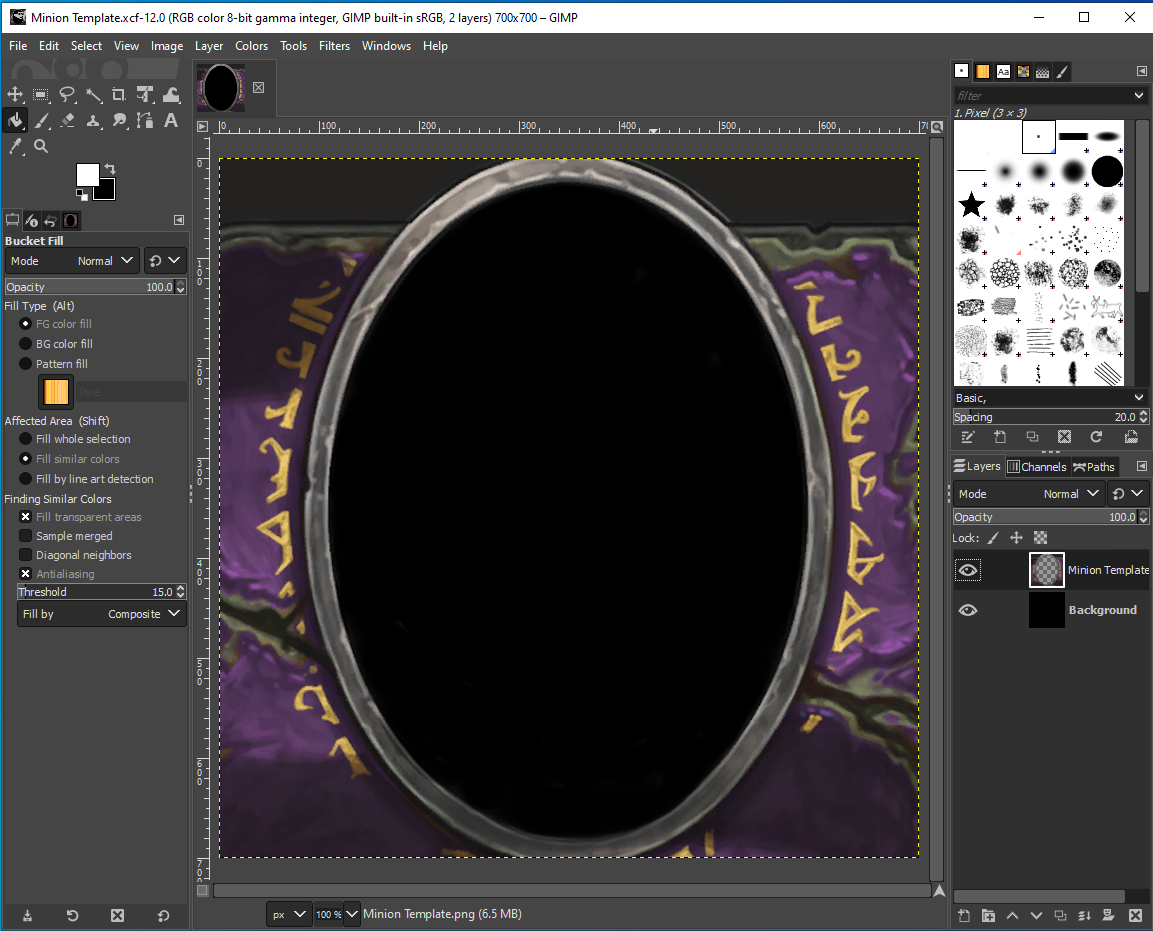Open the brush editor button

point(967,437)
